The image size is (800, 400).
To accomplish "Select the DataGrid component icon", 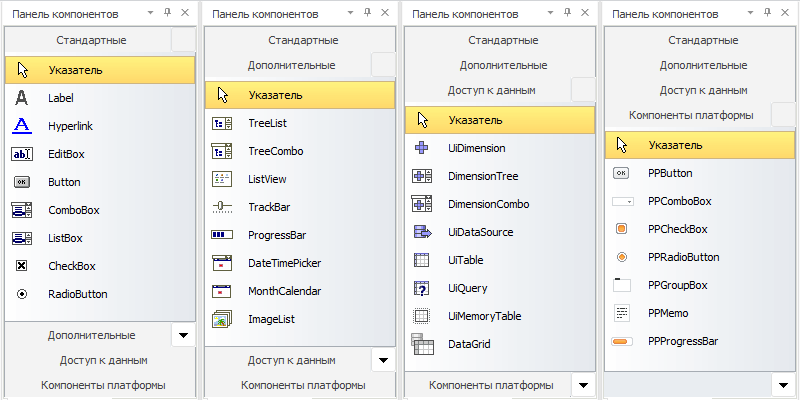I will coord(422,345).
